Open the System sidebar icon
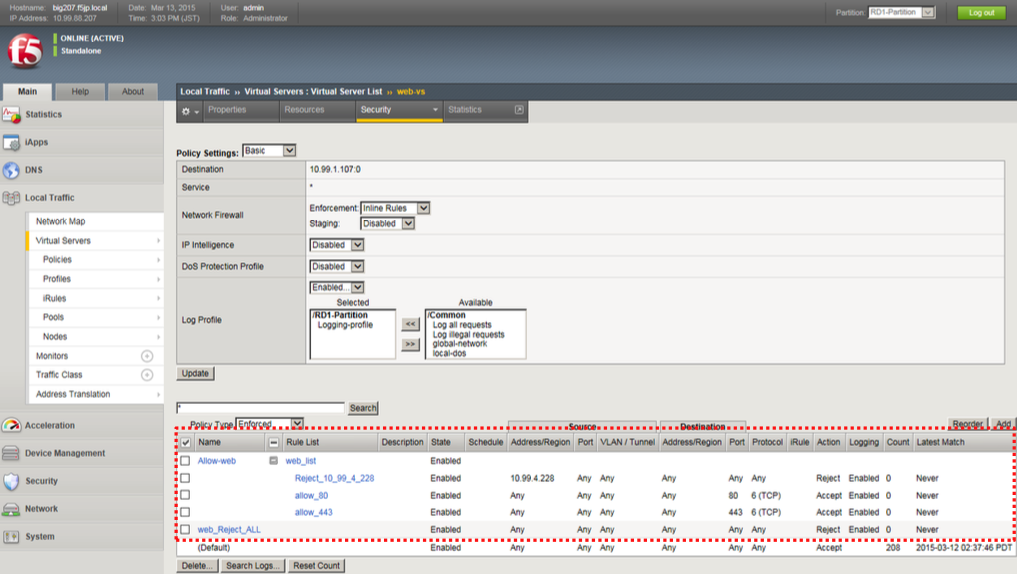The height and width of the screenshot is (574, 1017). 11,537
